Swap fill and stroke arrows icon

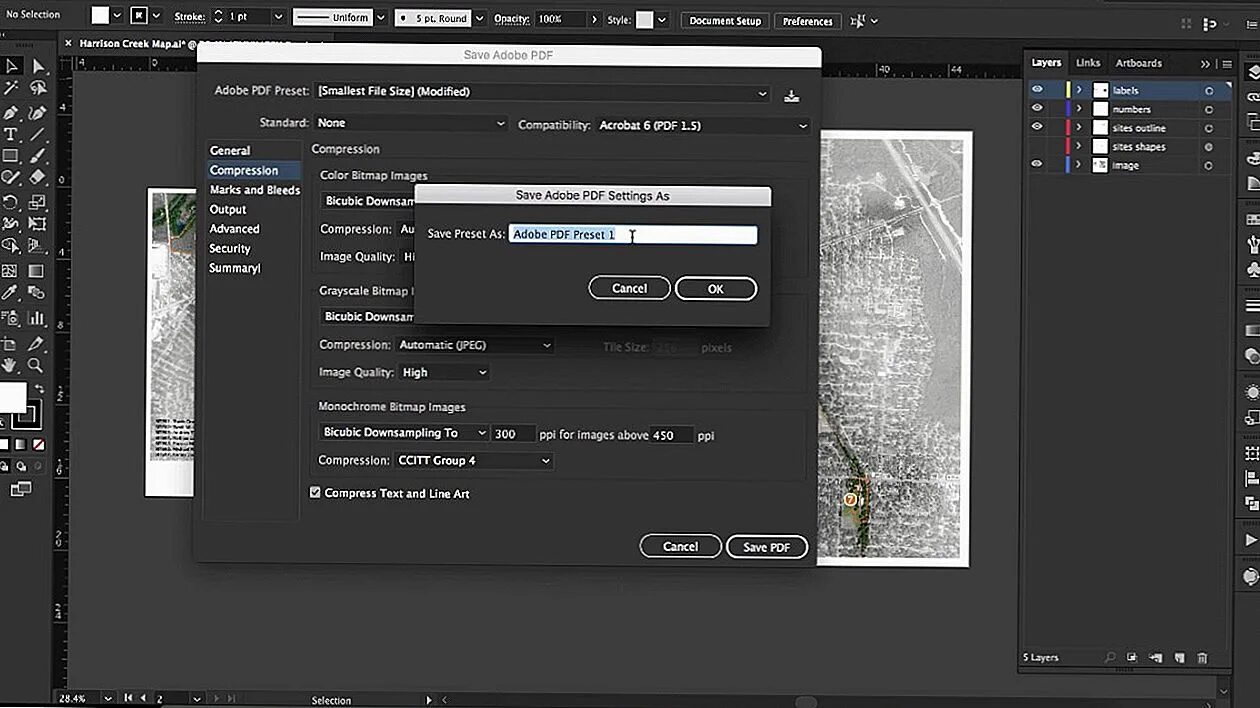pos(39,389)
